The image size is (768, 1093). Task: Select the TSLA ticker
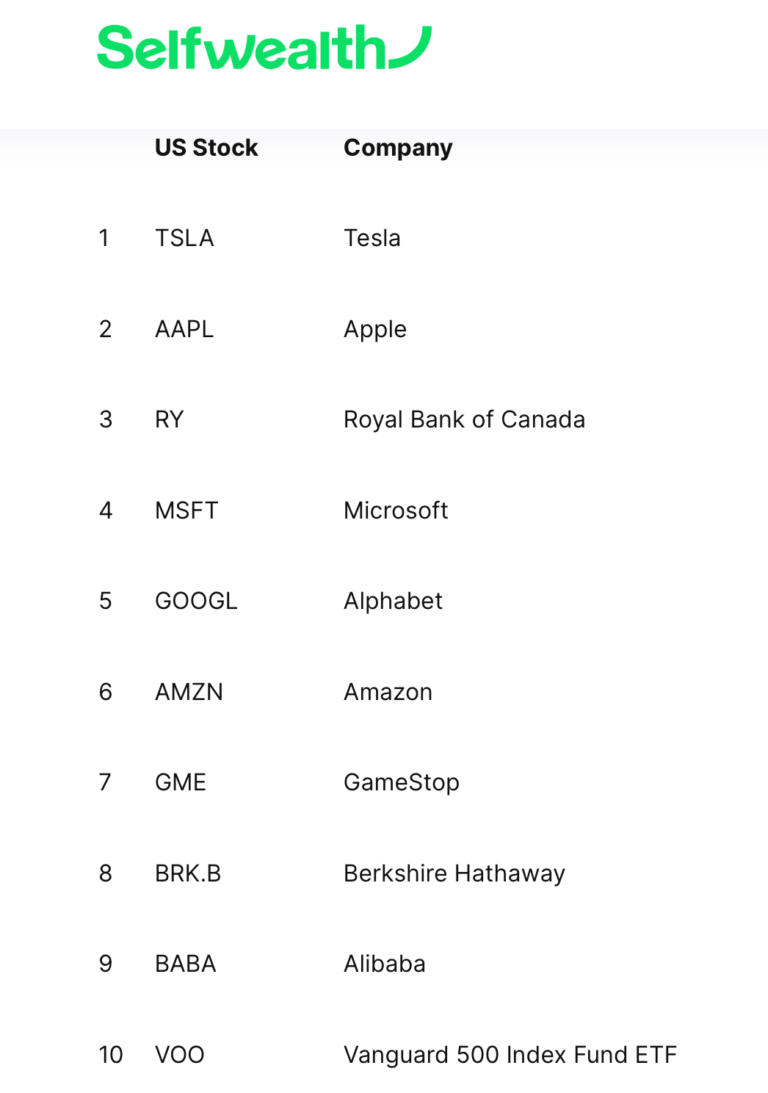(184, 238)
